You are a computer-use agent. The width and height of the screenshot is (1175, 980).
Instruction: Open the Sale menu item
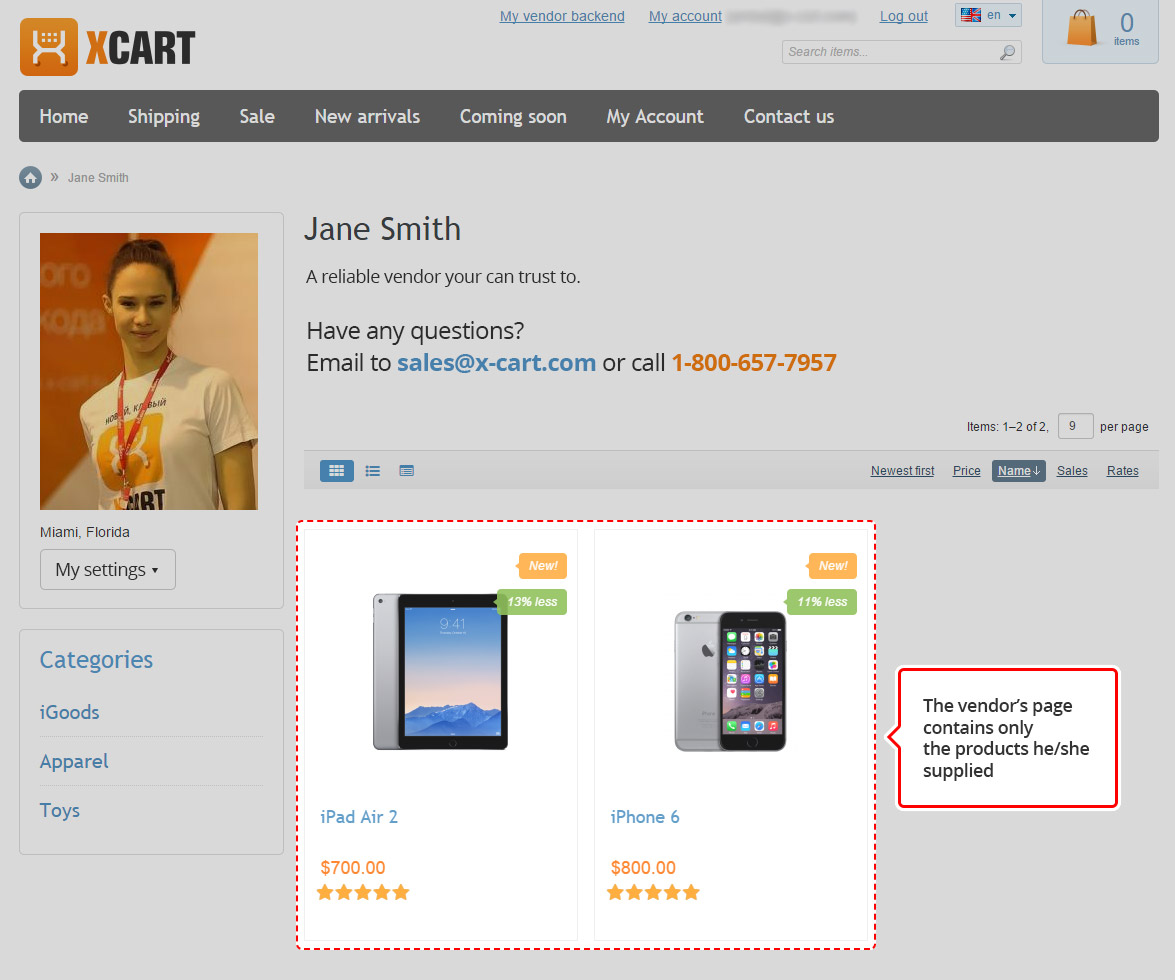click(x=257, y=116)
